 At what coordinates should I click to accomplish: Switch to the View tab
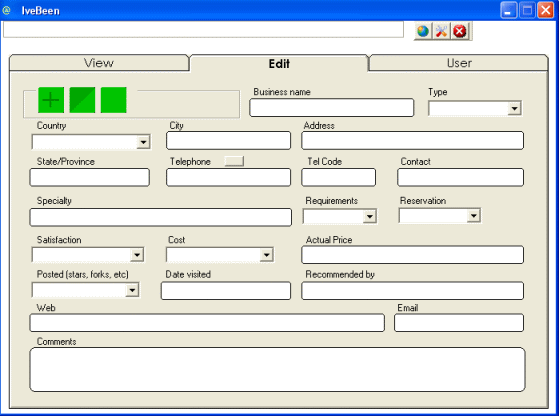99,63
